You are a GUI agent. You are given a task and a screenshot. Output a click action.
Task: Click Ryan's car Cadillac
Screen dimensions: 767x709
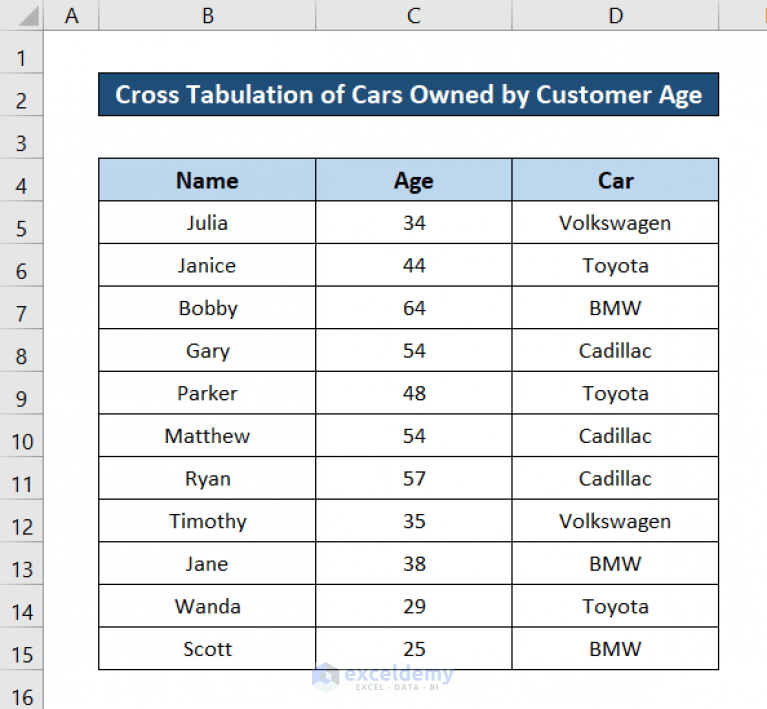tap(615, 479)
